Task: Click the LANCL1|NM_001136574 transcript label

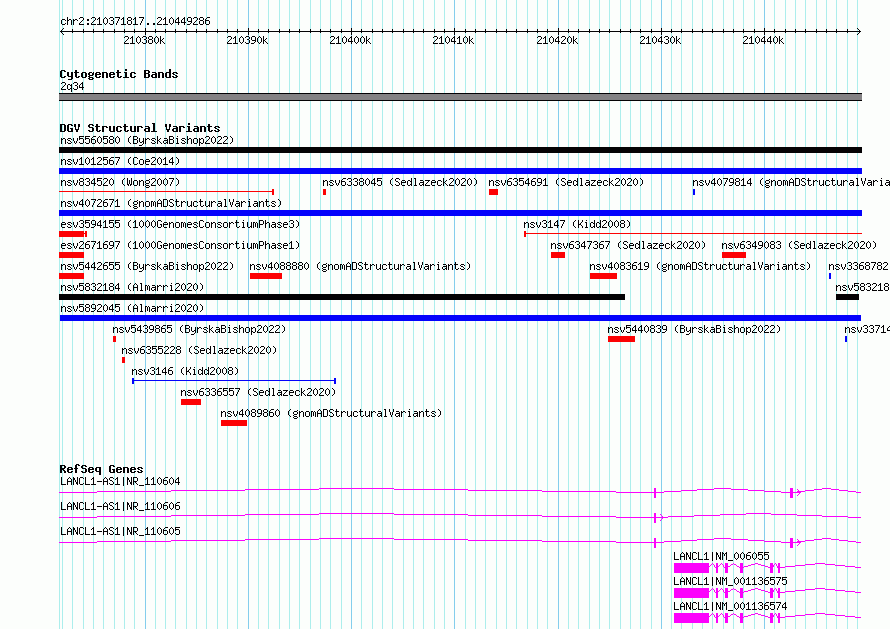Action: [731, 606]
